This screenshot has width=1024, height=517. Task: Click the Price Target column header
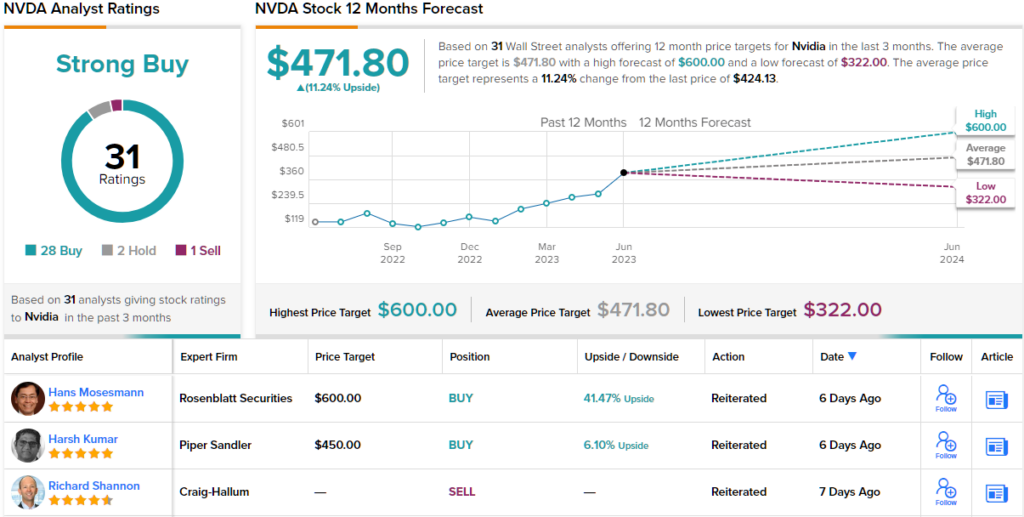pyautogui.click(x=347, y=357)
